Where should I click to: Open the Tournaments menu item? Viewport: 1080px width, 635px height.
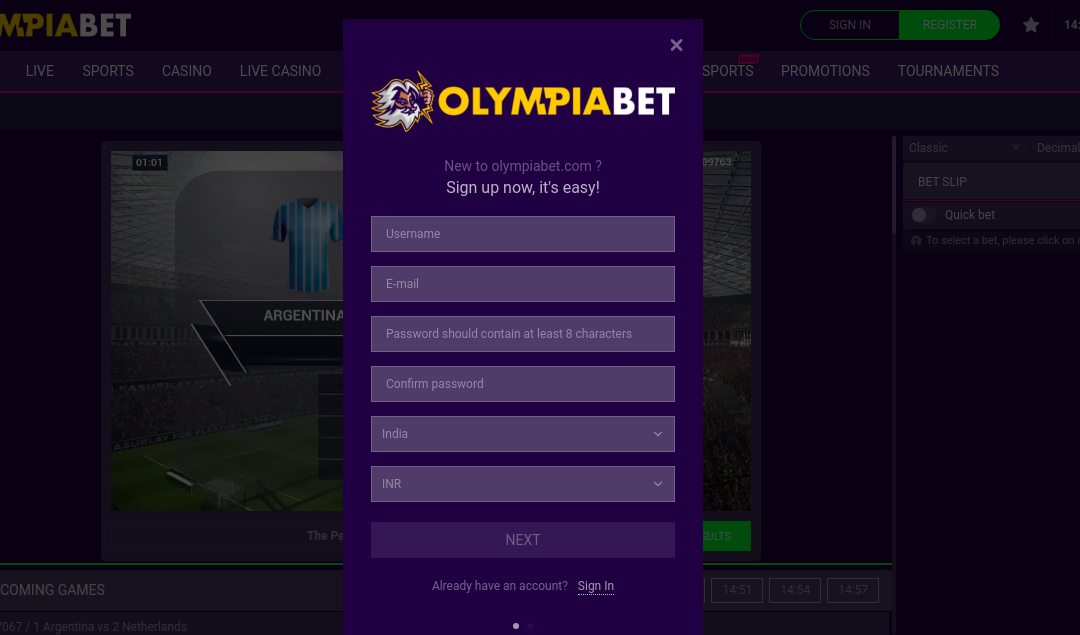[x=948, y=71]
